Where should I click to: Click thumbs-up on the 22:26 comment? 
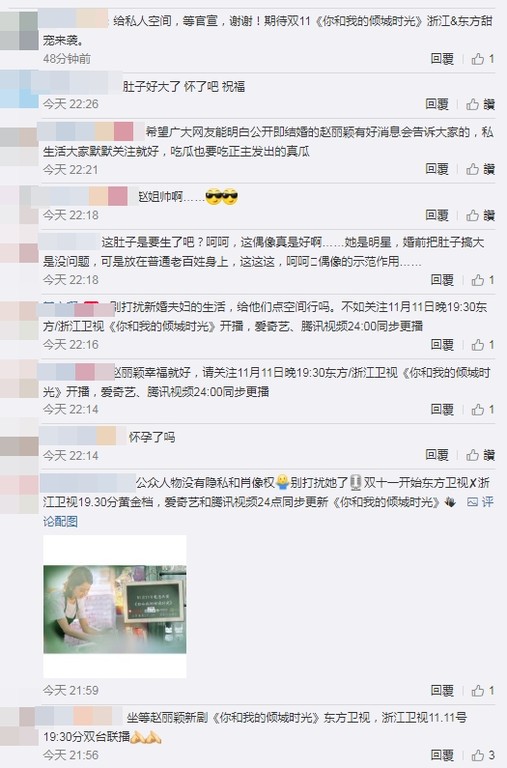[x=480, y=104]
